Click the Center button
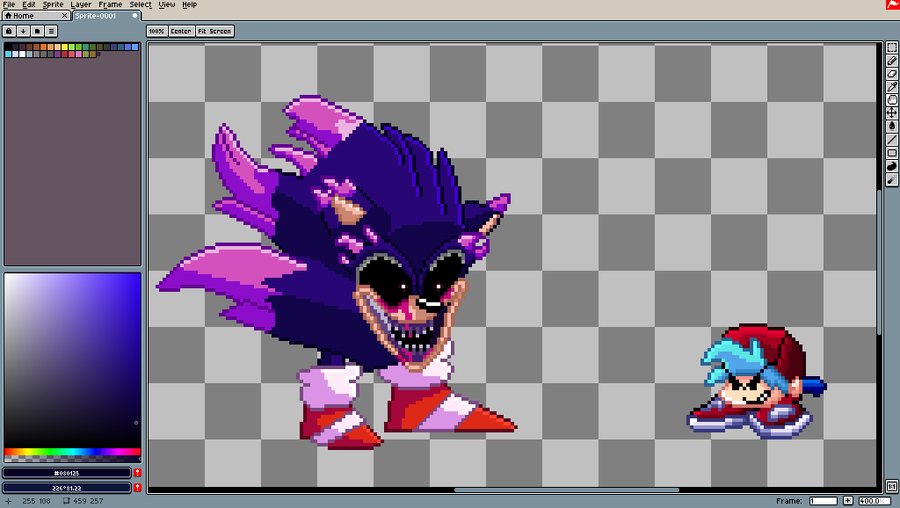The image size is (900, 508). pos(181,31)
